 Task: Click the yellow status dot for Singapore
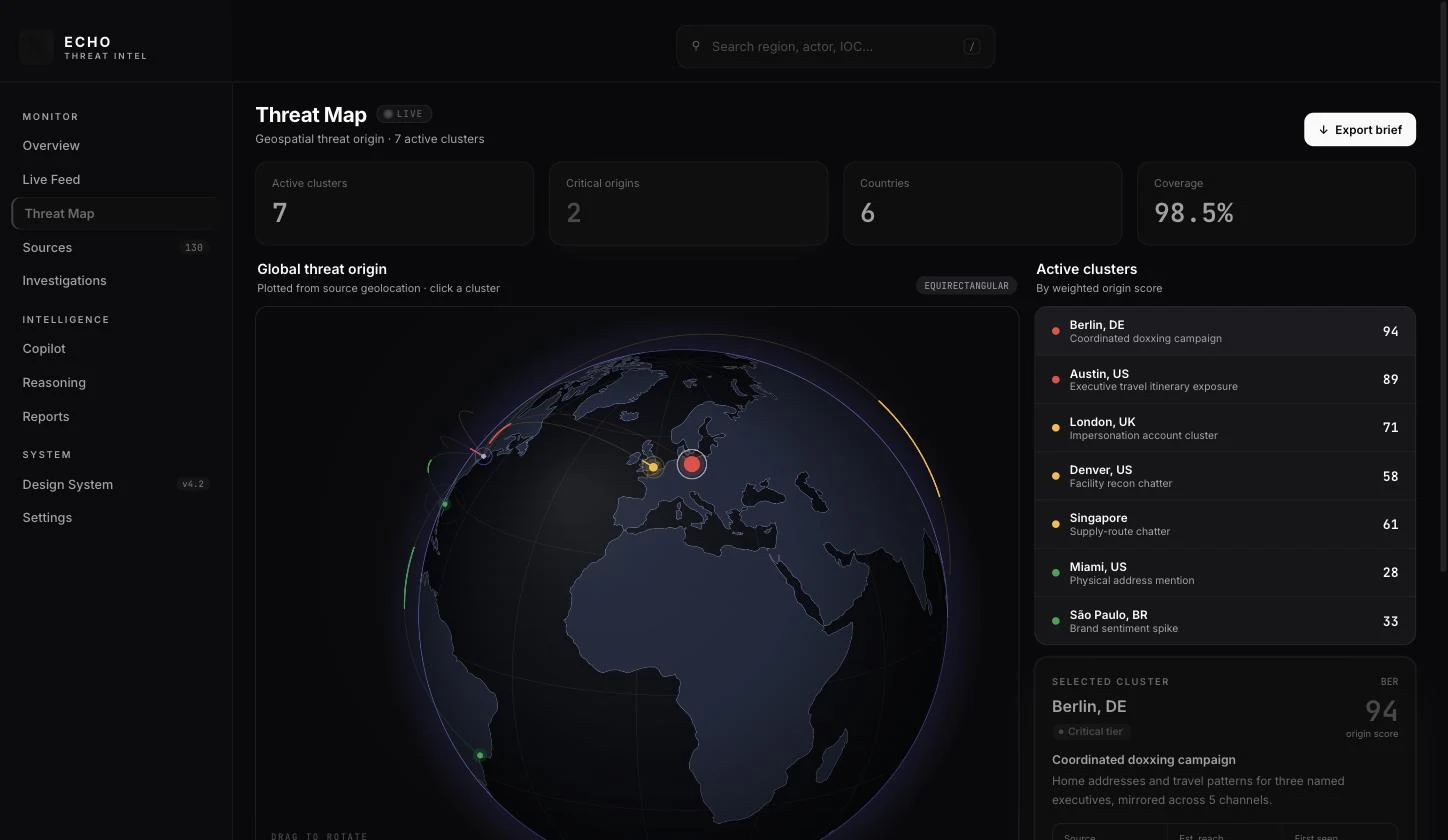(x=1055, y=524)
